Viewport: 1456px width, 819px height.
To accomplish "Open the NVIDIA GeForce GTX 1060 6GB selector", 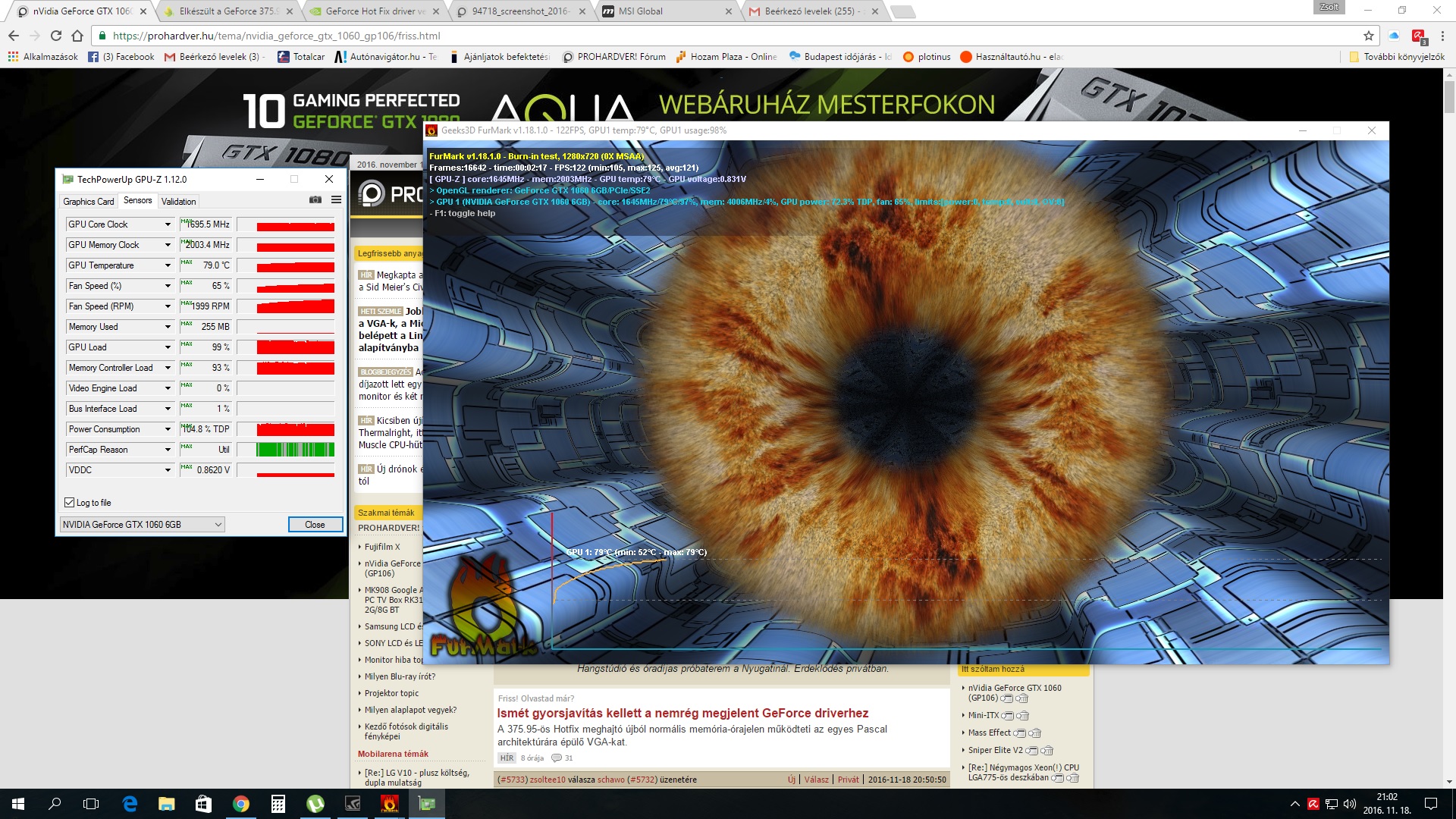I will point(143,525).
